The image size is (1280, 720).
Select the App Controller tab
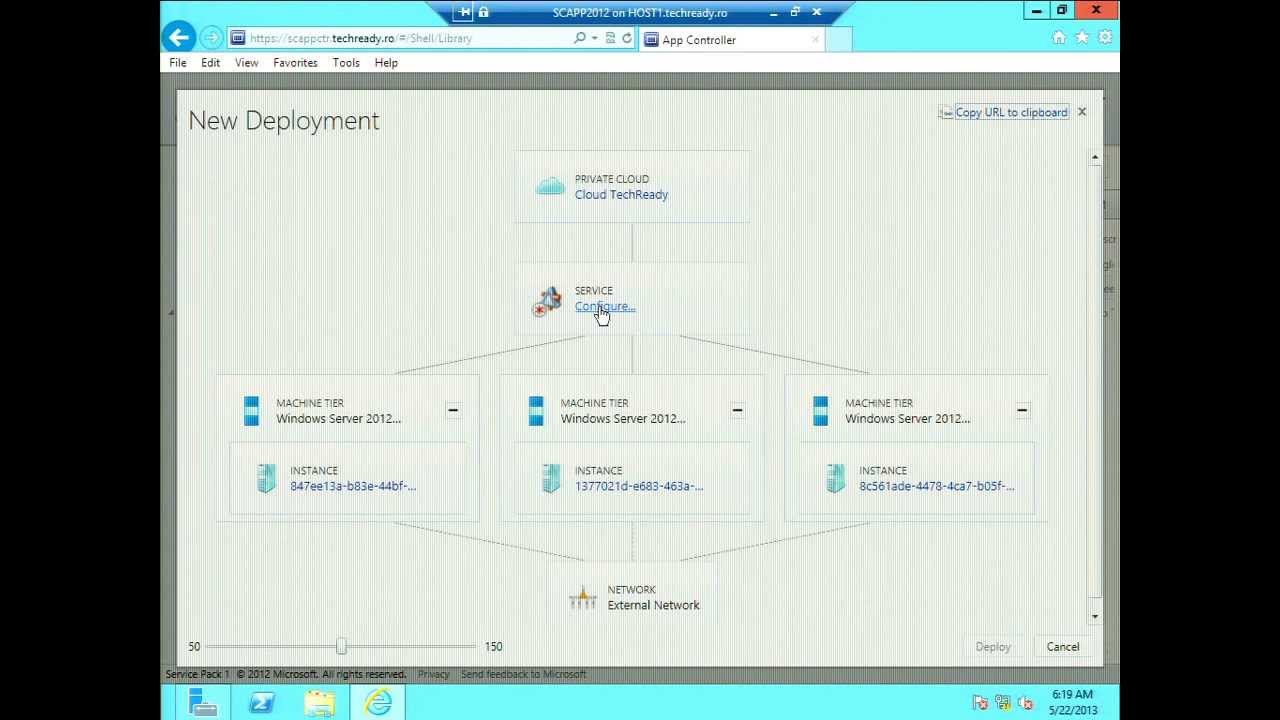pyautogui.click(x=730, y=39)
